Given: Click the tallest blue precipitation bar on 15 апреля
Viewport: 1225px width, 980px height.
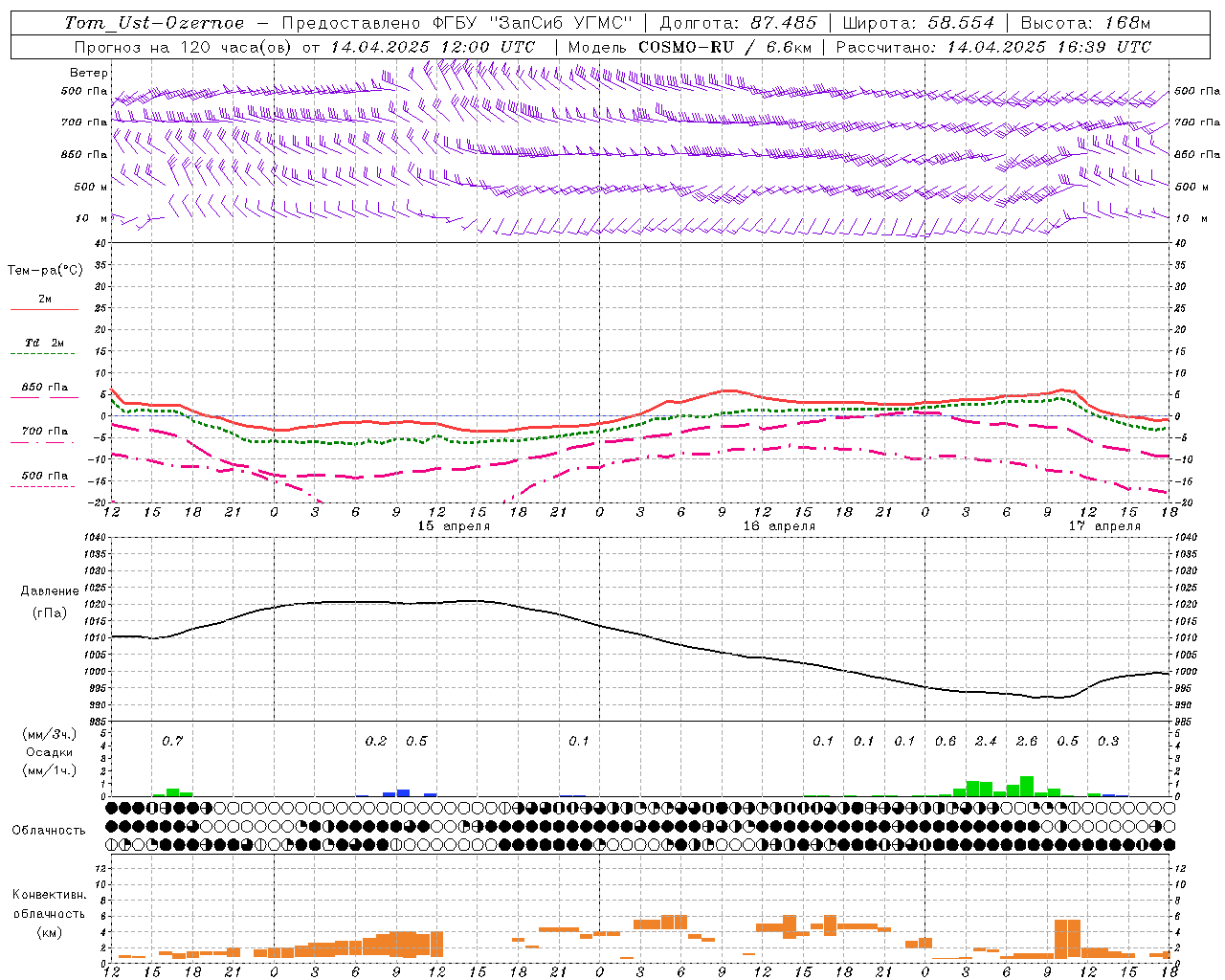Looking at the screenshot, I should click(403, 792).
